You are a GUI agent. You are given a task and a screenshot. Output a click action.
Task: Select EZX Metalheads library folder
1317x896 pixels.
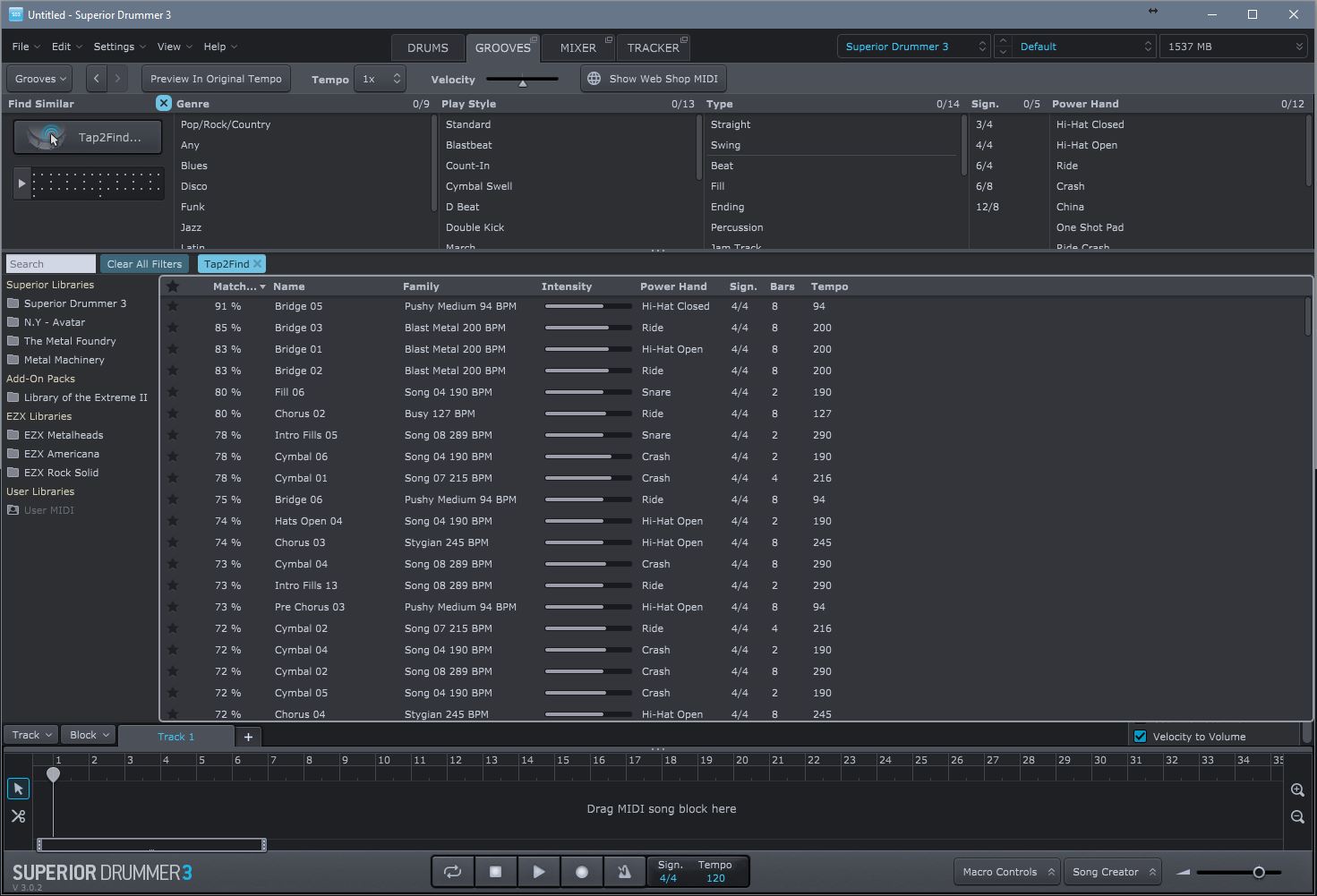(x=64, y=435)
